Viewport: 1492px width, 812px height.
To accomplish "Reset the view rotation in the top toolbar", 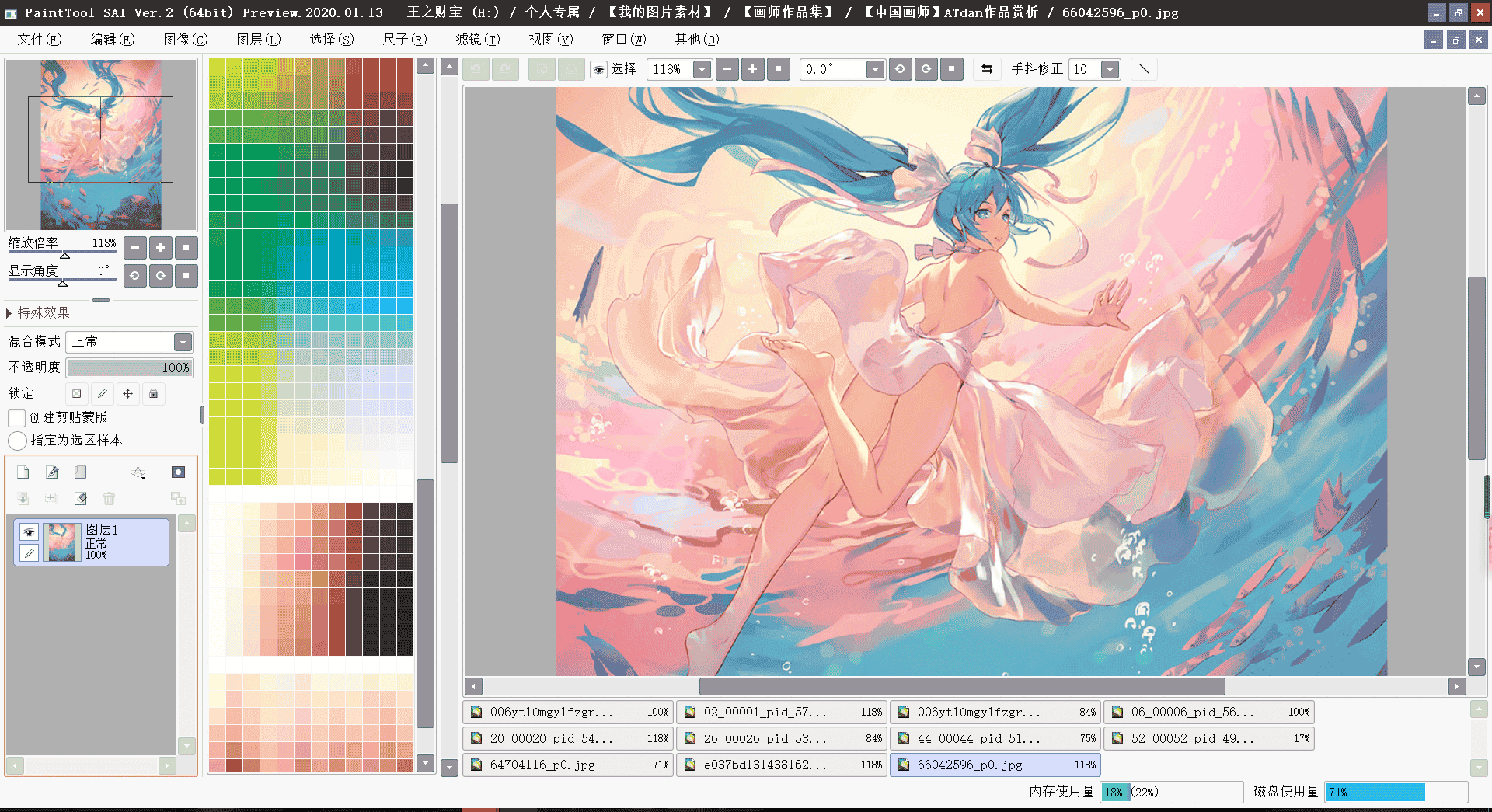I will coord(952,69).
